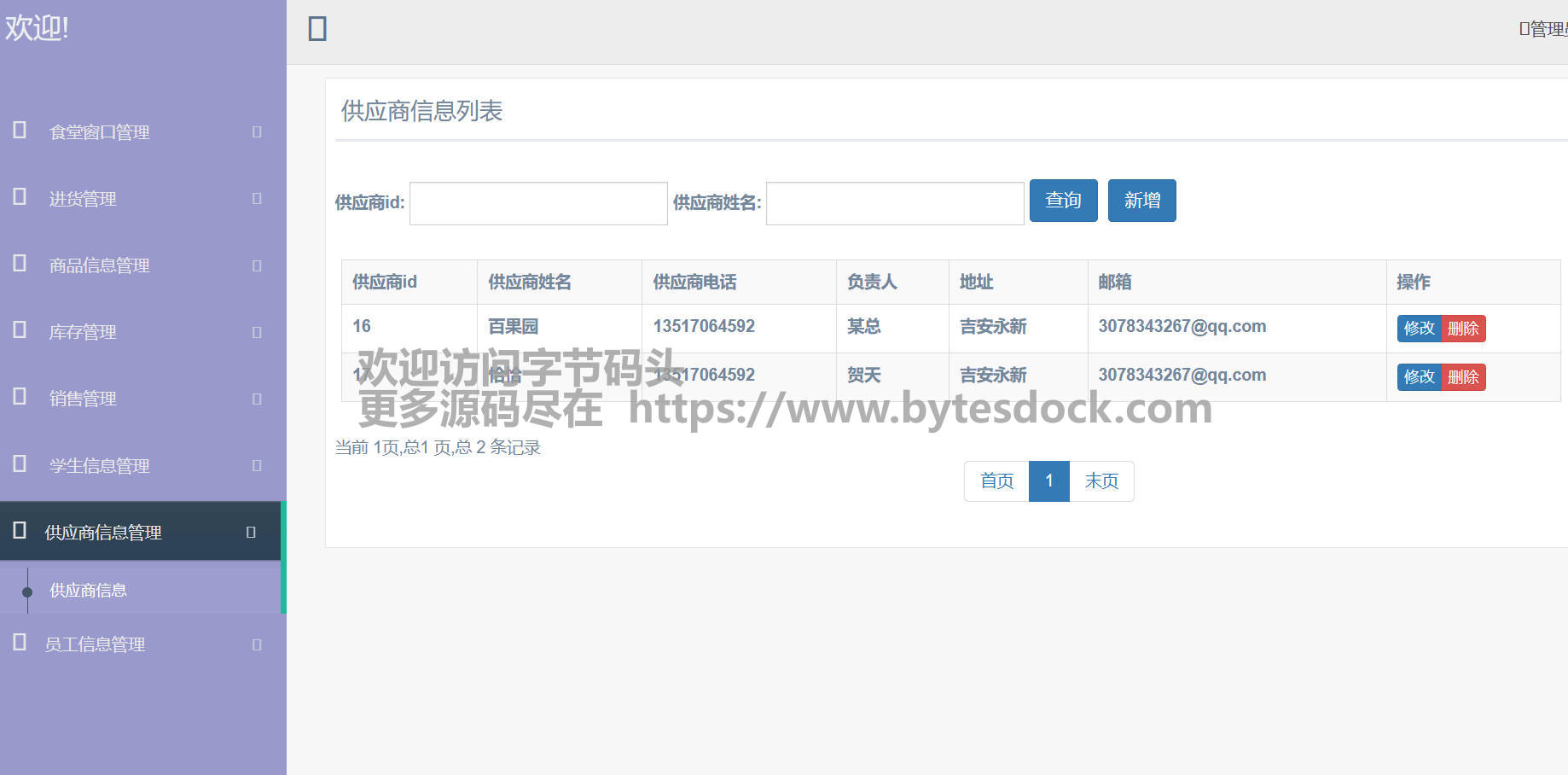Click the icon beside 商品信息管理
Image resolution: width=1568 pixels, height=775 pixels.
pos(20,264)
